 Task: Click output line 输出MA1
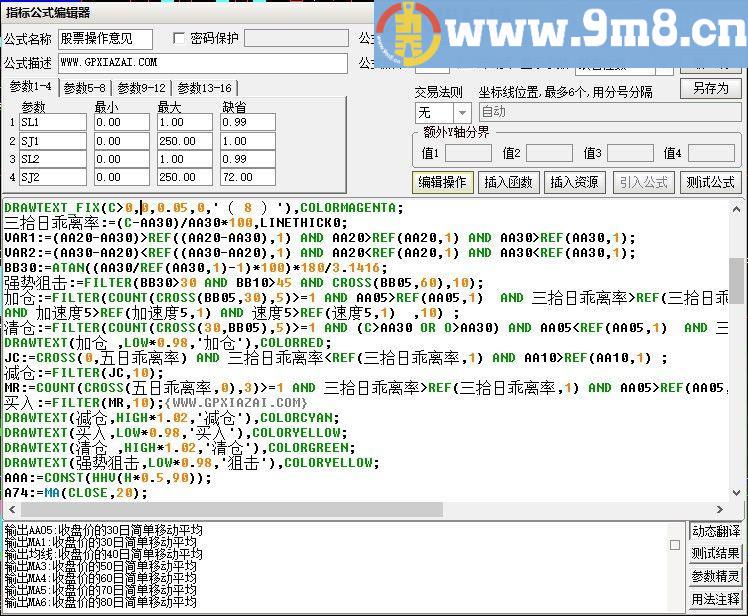(x=101, y=542)
